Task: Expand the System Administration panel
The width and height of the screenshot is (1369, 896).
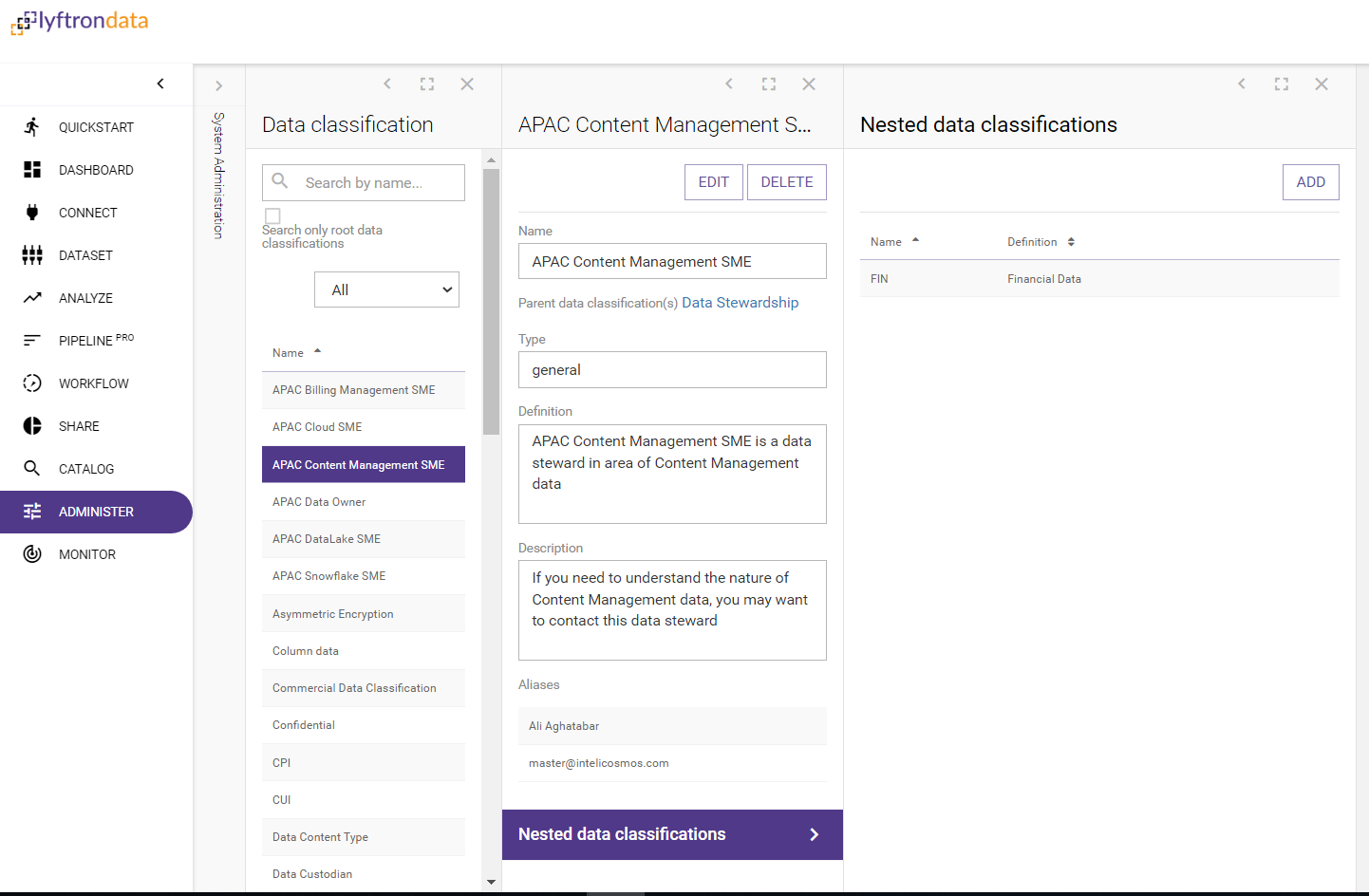Action: coord(219,85)
